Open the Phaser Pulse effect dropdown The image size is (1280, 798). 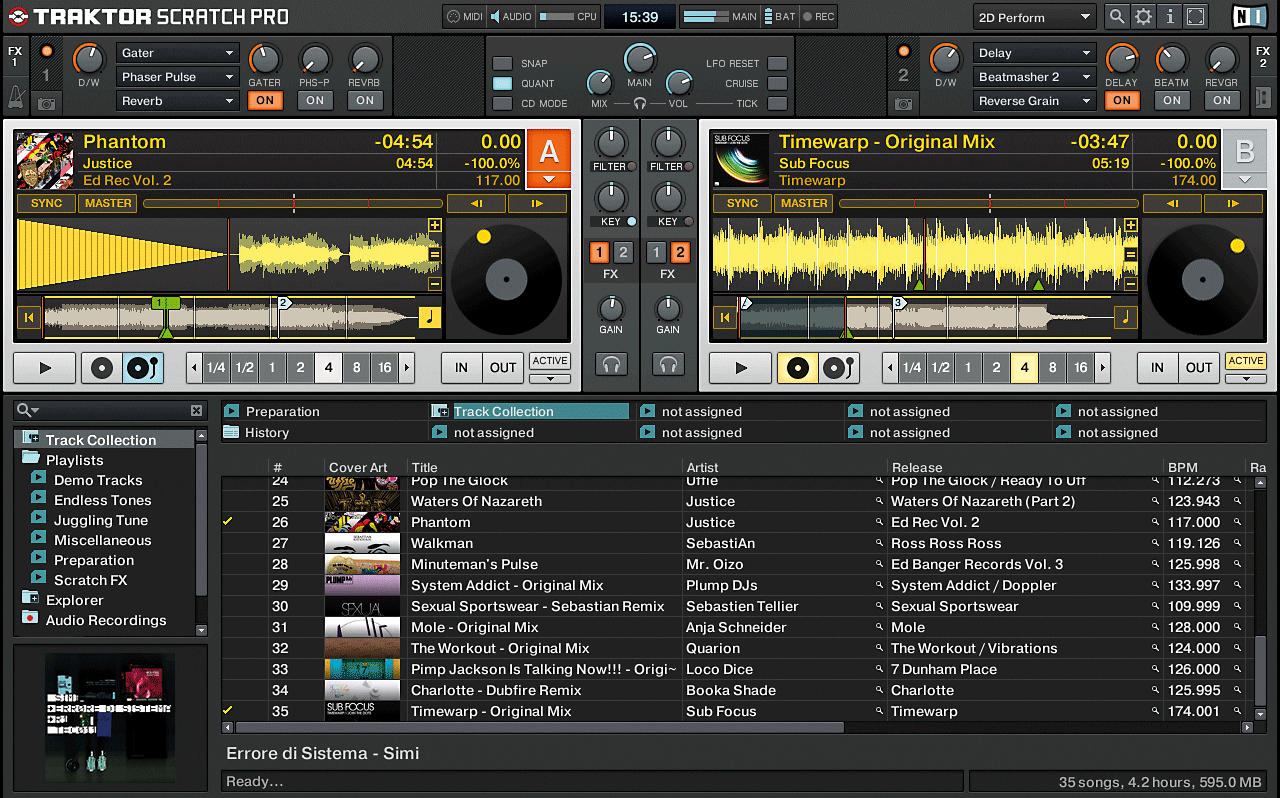[177, 76]
